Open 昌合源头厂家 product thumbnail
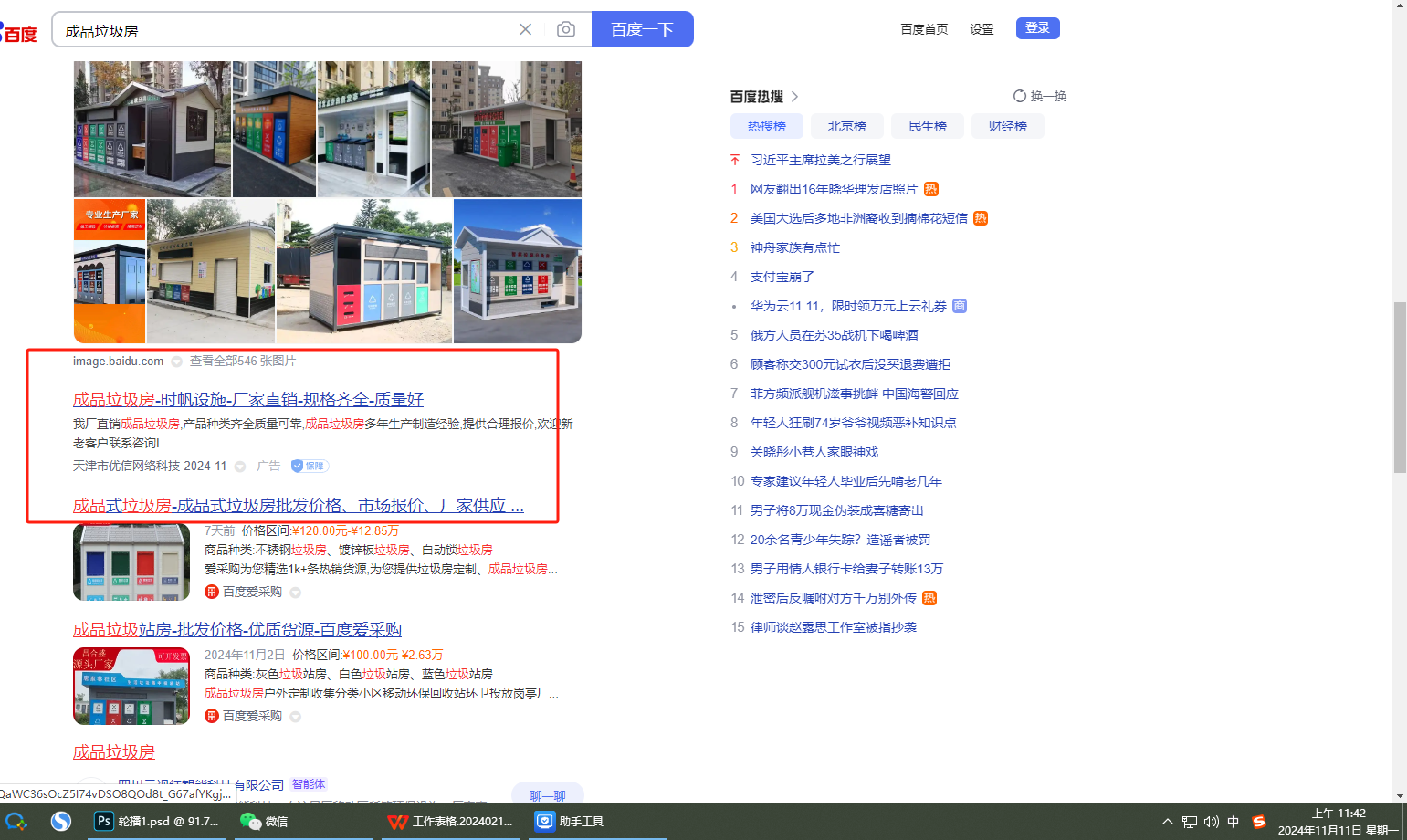Viewport: 1407px width, 840px height. 131,686
